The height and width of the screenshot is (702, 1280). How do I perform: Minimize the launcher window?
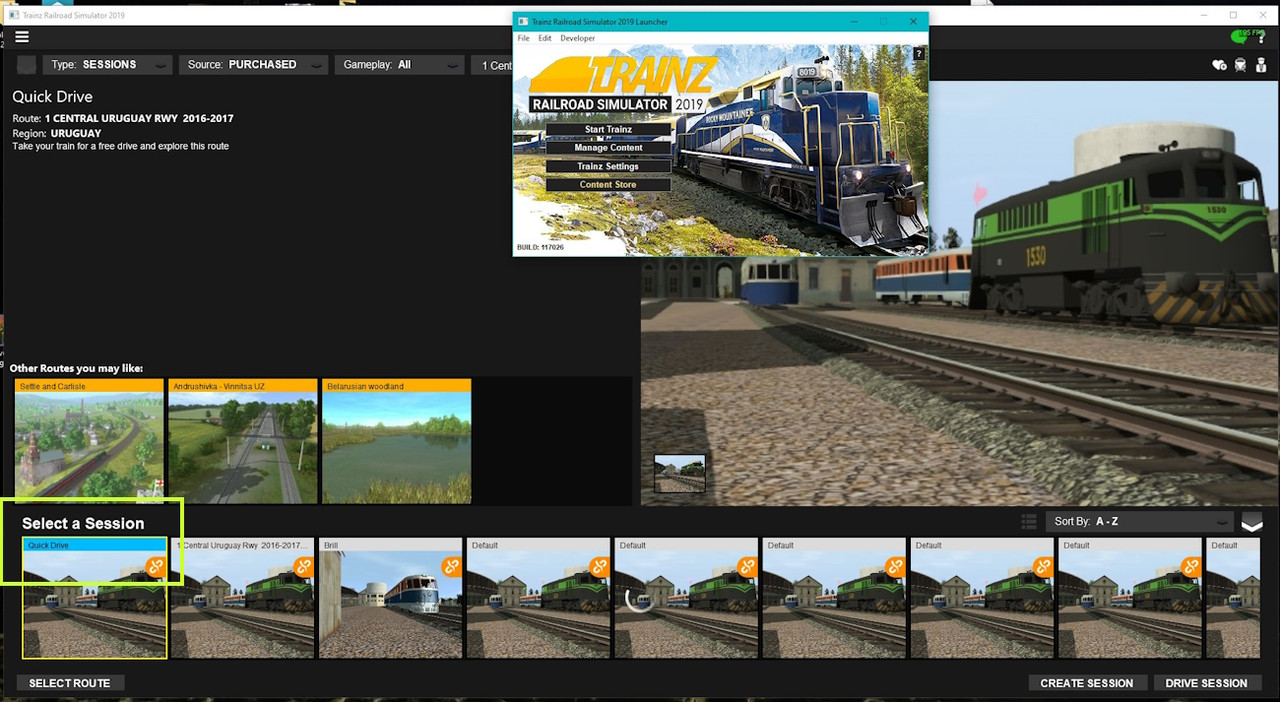pos(853,22)
